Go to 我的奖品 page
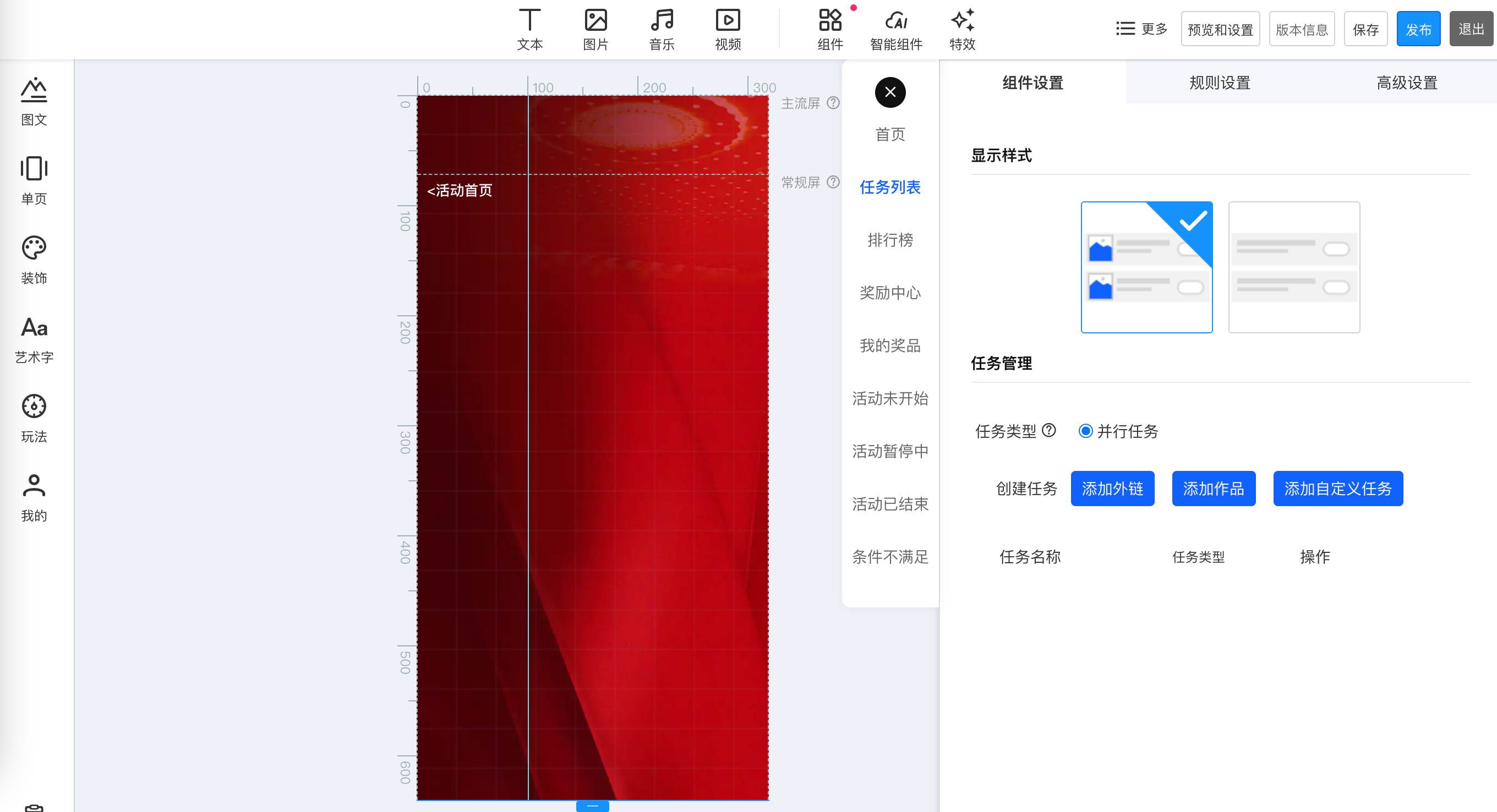 point(890,345)
